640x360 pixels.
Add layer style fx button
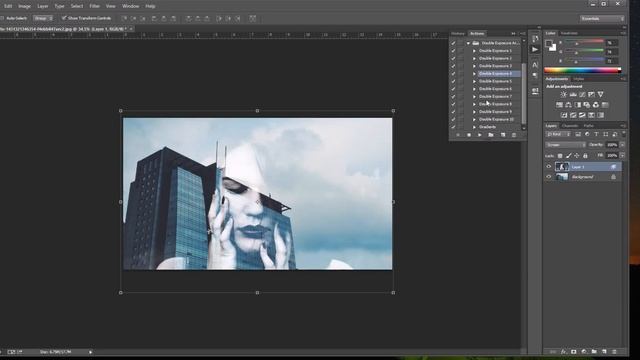tap(564, 351)
